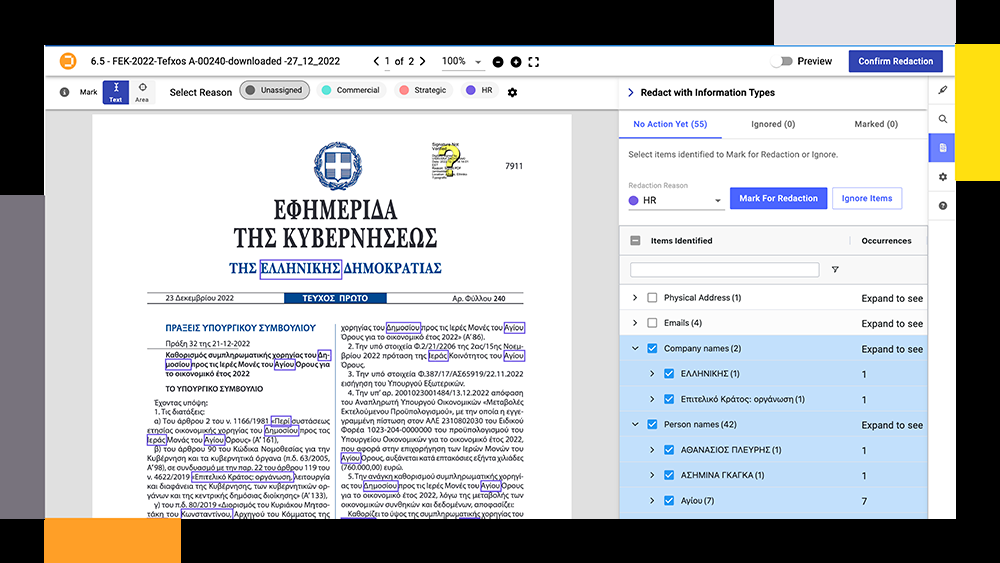
Task: Switch to Ignored tab
Action: point(773,124)
